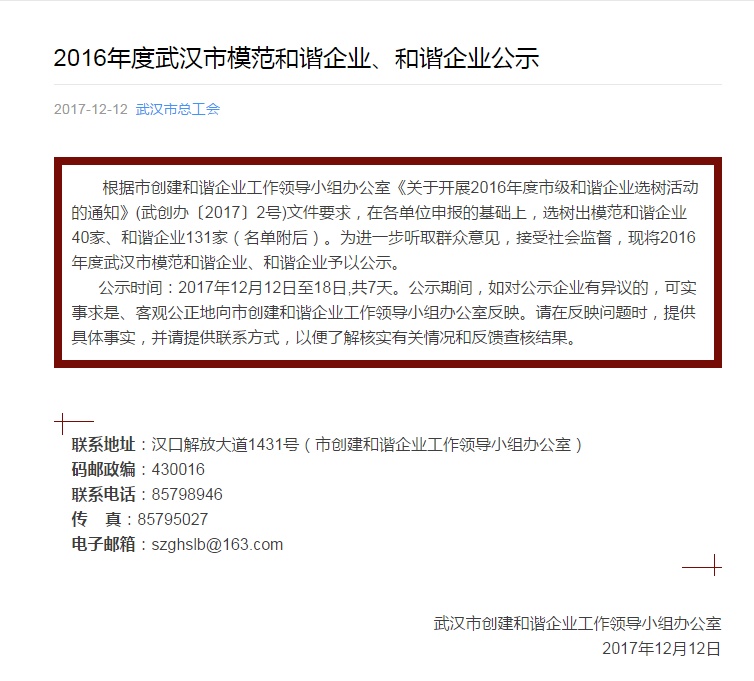Image resolution: width=754 pixels, height=681 pixels.
Task: Click the 联系地址 label
Action: point(103,444)
